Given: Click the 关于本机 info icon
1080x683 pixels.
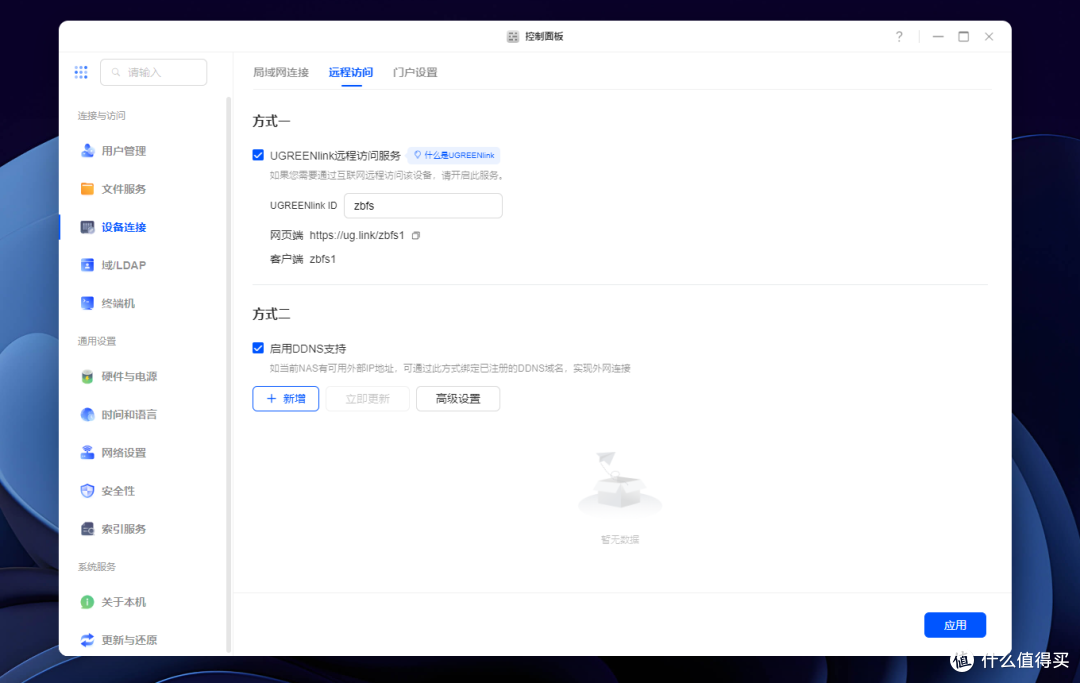Looking at the screenshot, I should point(87,602).
